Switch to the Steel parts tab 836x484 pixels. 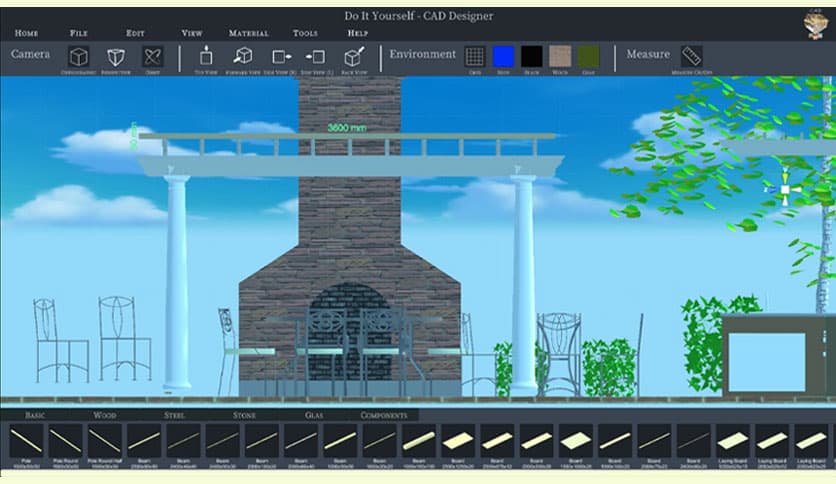click(174, 415)
